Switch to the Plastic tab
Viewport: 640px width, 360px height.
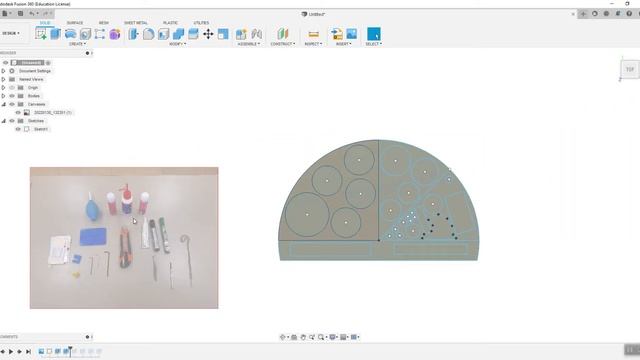coord(170,23)
